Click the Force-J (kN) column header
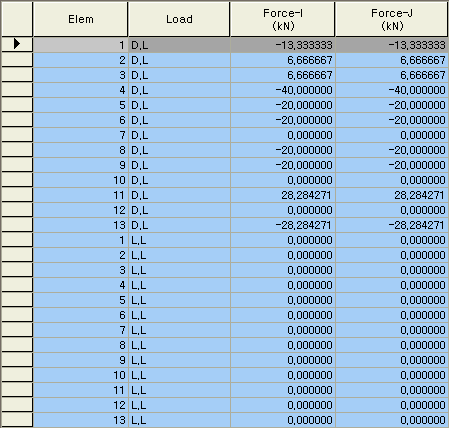The image size is (449, 428). tap(392, 19)
